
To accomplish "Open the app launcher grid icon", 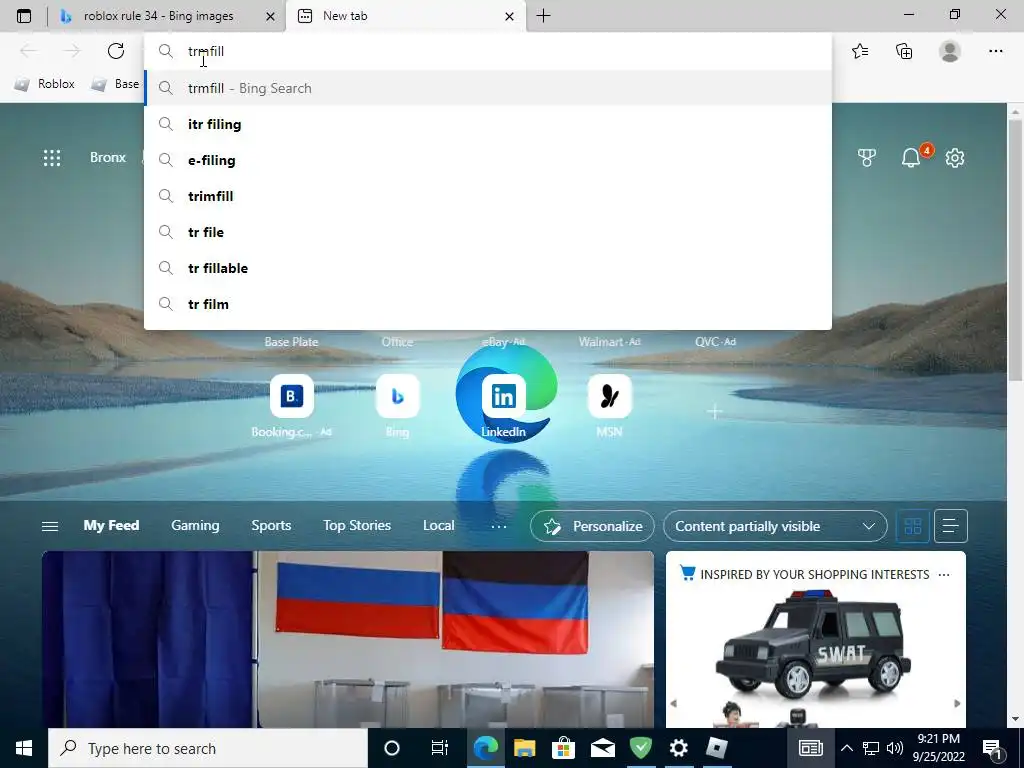I will tap(52, 157).
